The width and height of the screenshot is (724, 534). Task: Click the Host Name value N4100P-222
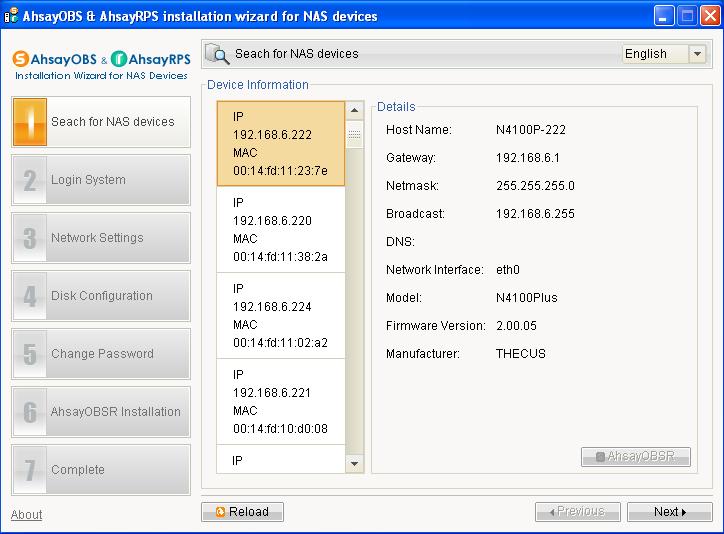531,130
